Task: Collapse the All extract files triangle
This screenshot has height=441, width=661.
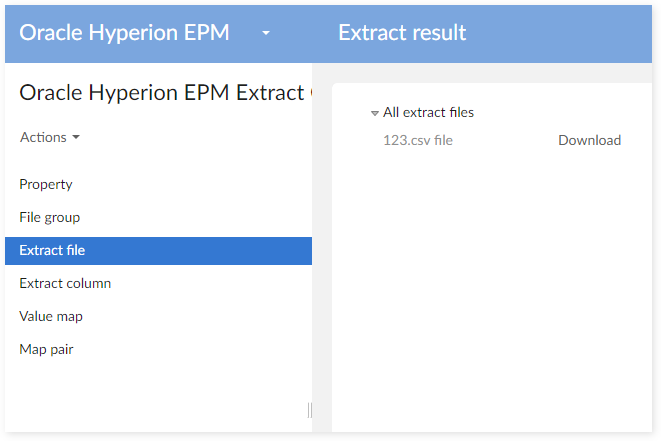Action: pyautogui.click(x=374, y=113)
